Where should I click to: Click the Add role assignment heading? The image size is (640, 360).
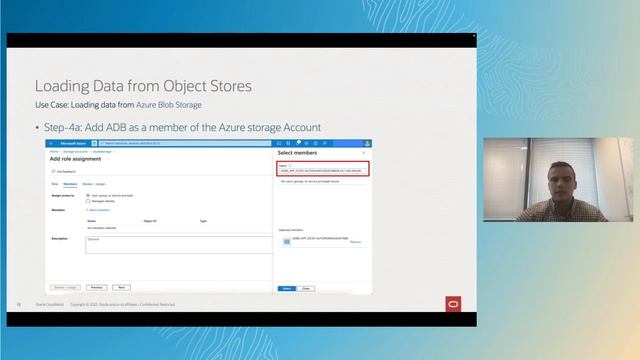75,159
